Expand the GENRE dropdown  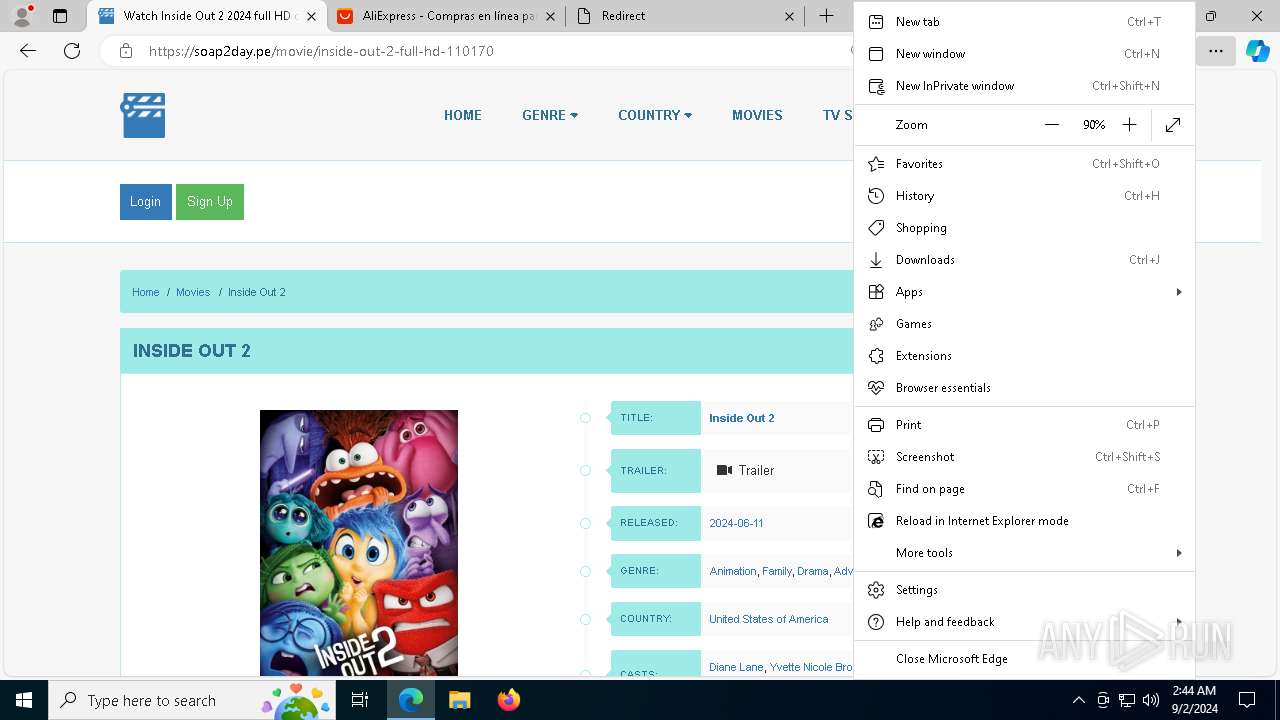tap(550, 115)
